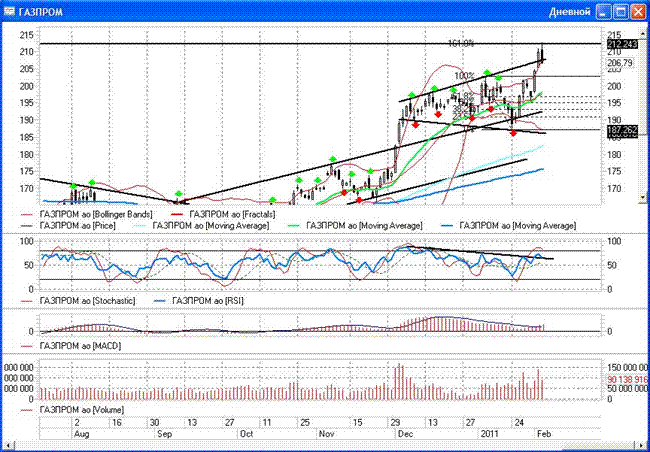Click the date label 24 on time axis
Screen dimensions: 650x452
tap(519, 423)
